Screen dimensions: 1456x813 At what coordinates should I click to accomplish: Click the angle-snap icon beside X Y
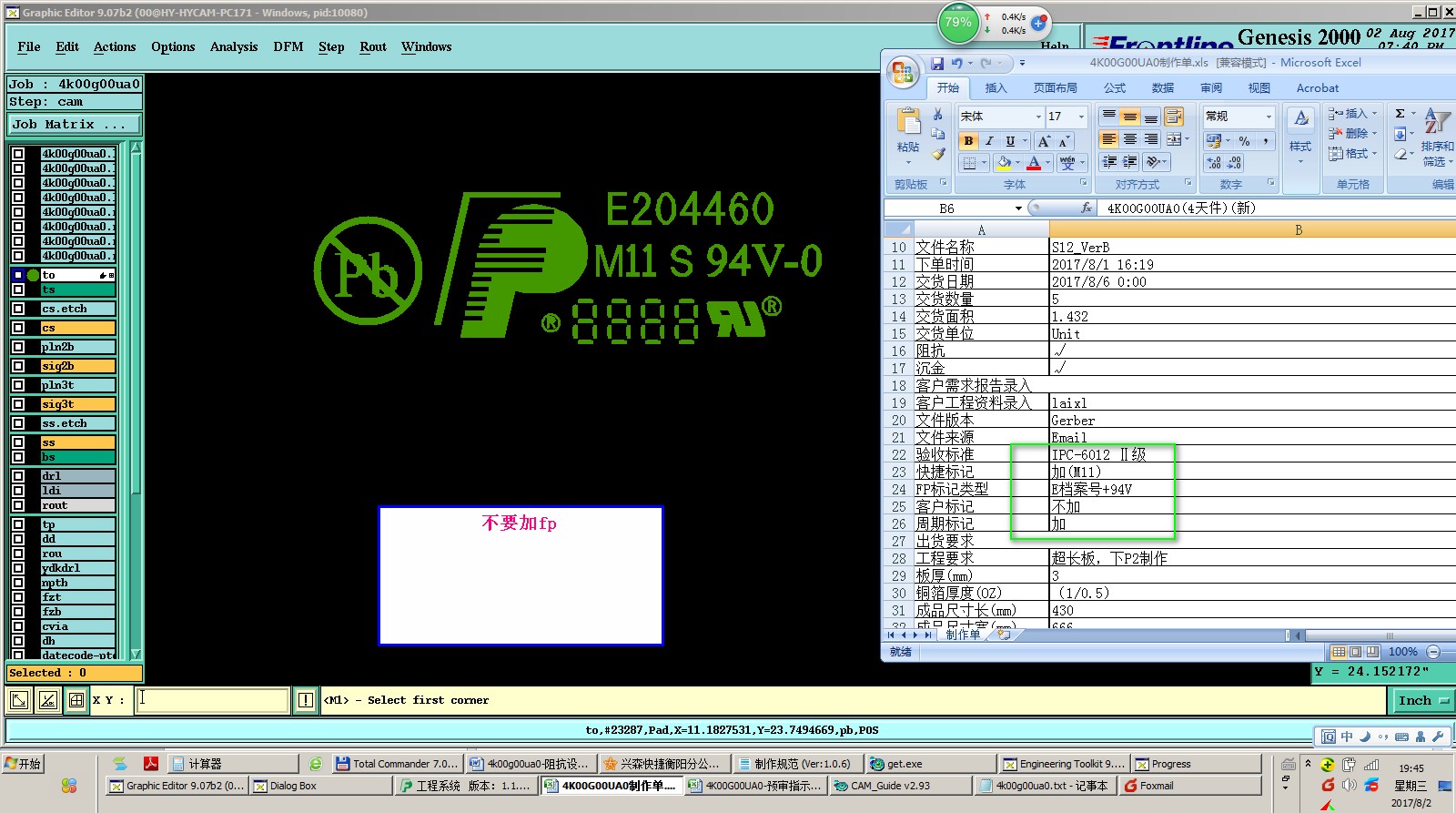tap(48, 700)
